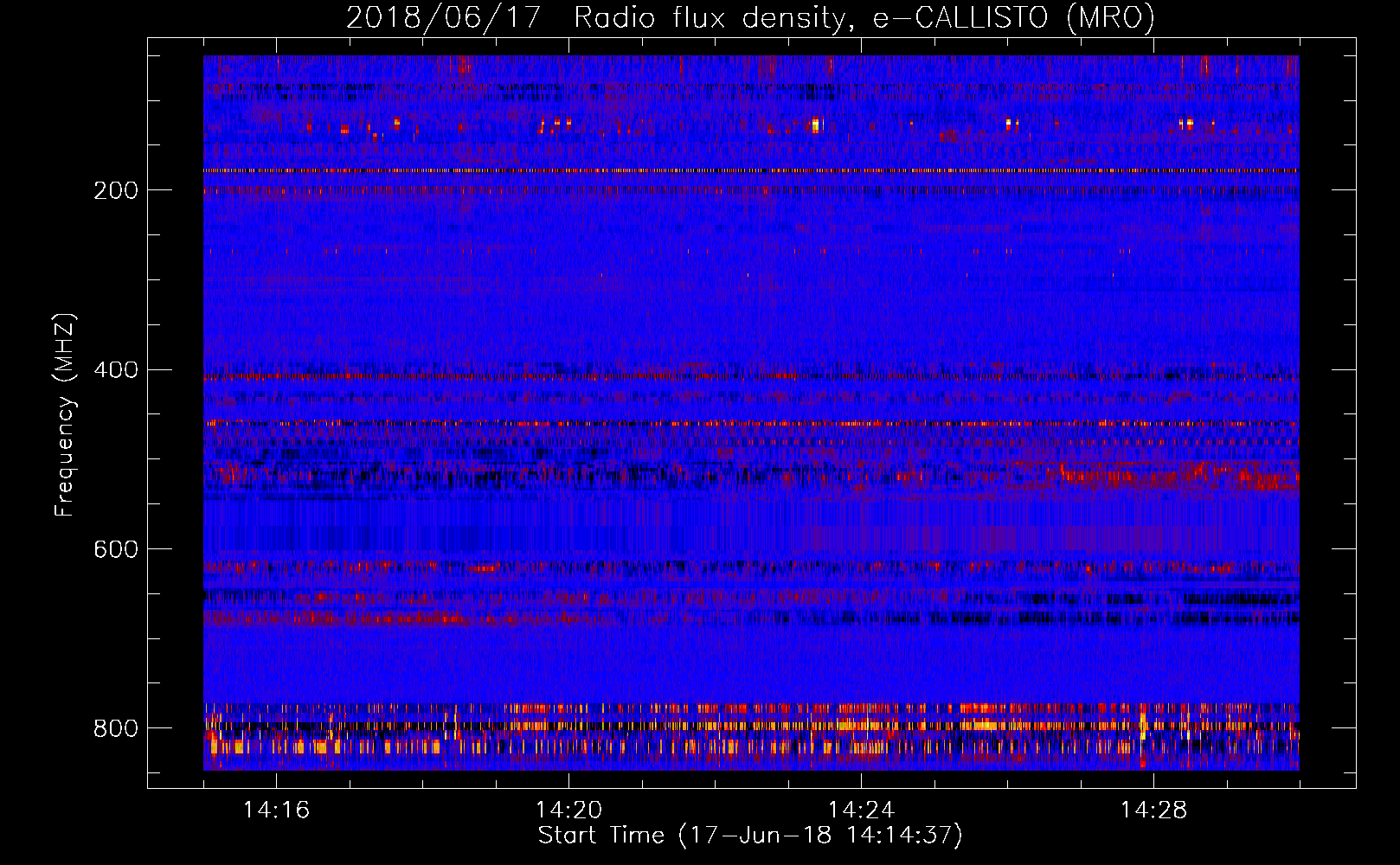Click the plot title '2018/06/17 Radio flux density'
Screen dimensions: 1400x865
[750, 17]
